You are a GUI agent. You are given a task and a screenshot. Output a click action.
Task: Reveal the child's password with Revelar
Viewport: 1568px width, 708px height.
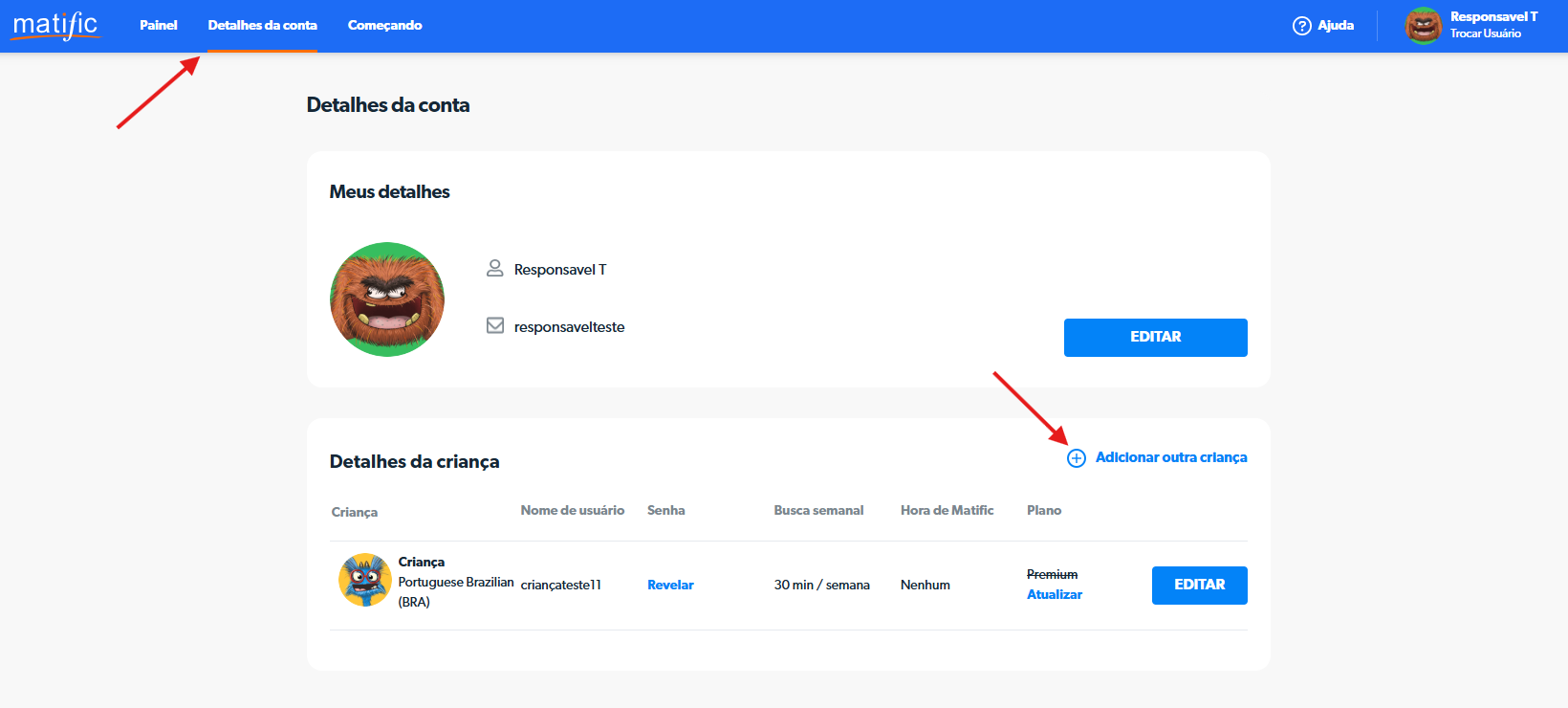(x=670, y=585)
